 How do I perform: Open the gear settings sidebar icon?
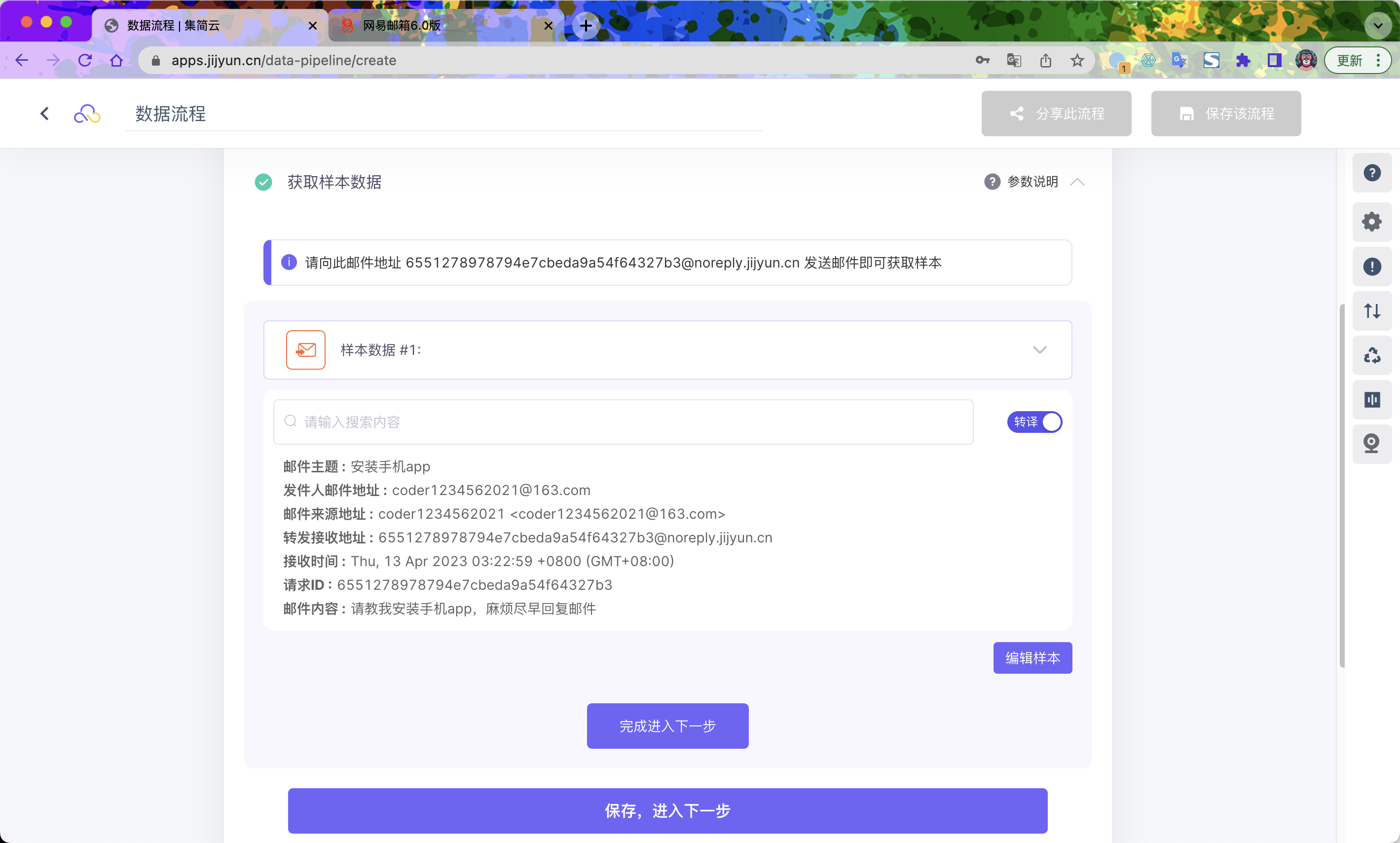coord(1371,222)
